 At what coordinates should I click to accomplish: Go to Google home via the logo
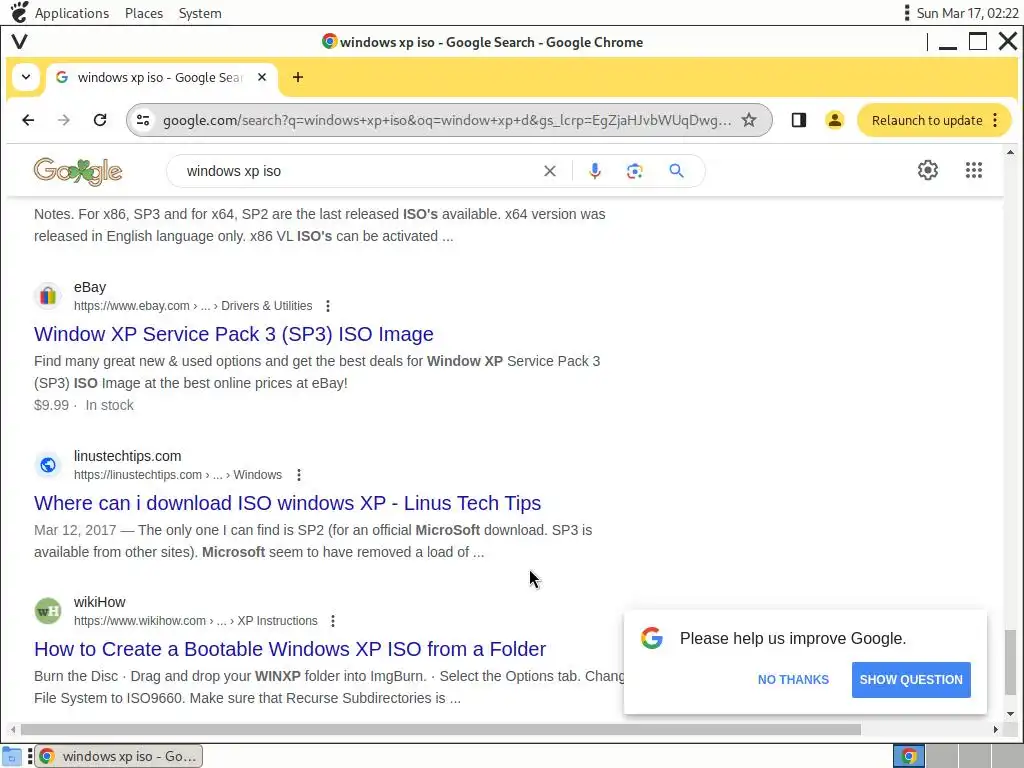78,172
